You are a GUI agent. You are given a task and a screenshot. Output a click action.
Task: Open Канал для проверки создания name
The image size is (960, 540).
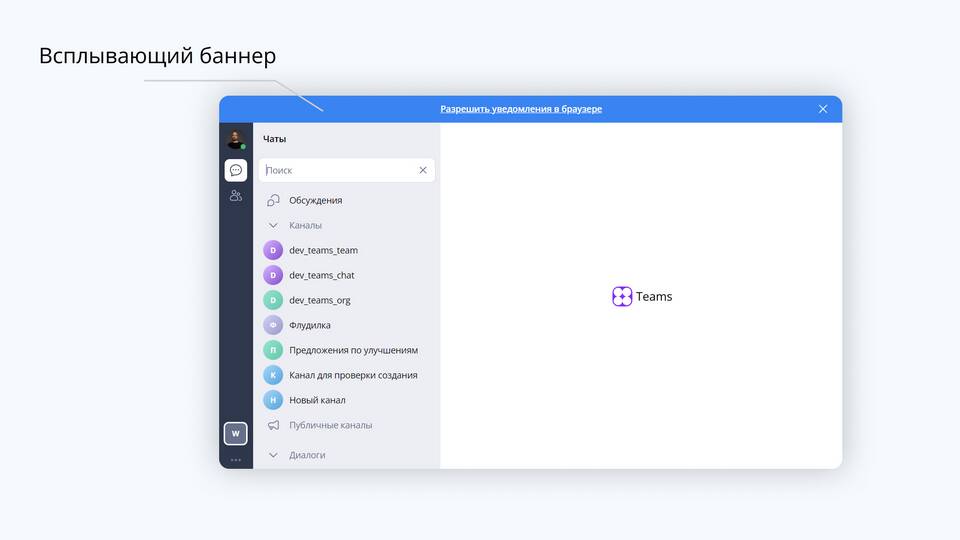click(x=353, y=375)
